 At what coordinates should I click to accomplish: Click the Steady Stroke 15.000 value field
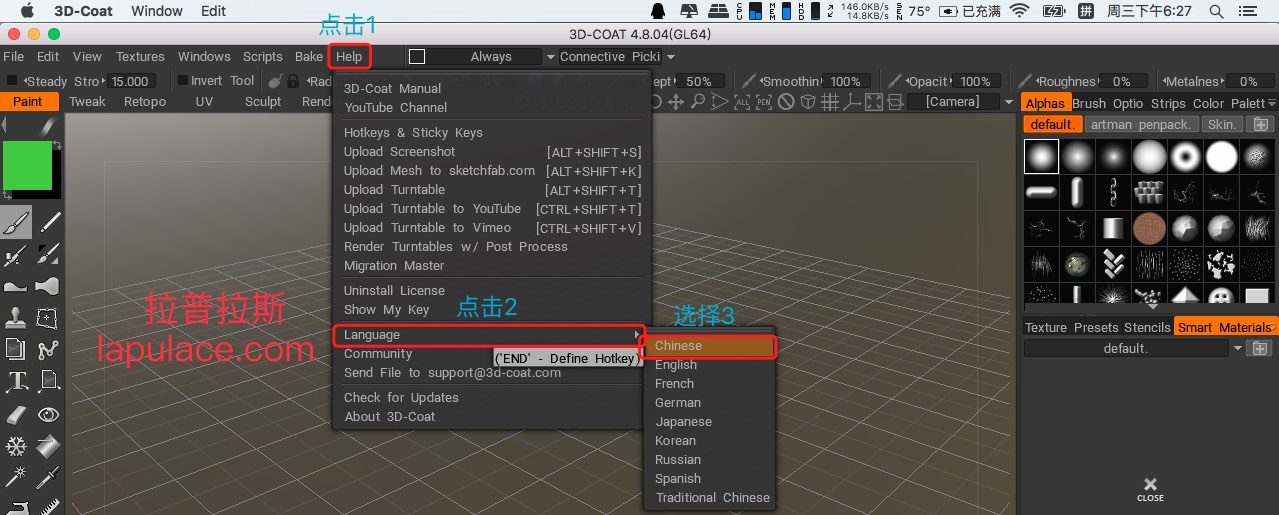130,81
